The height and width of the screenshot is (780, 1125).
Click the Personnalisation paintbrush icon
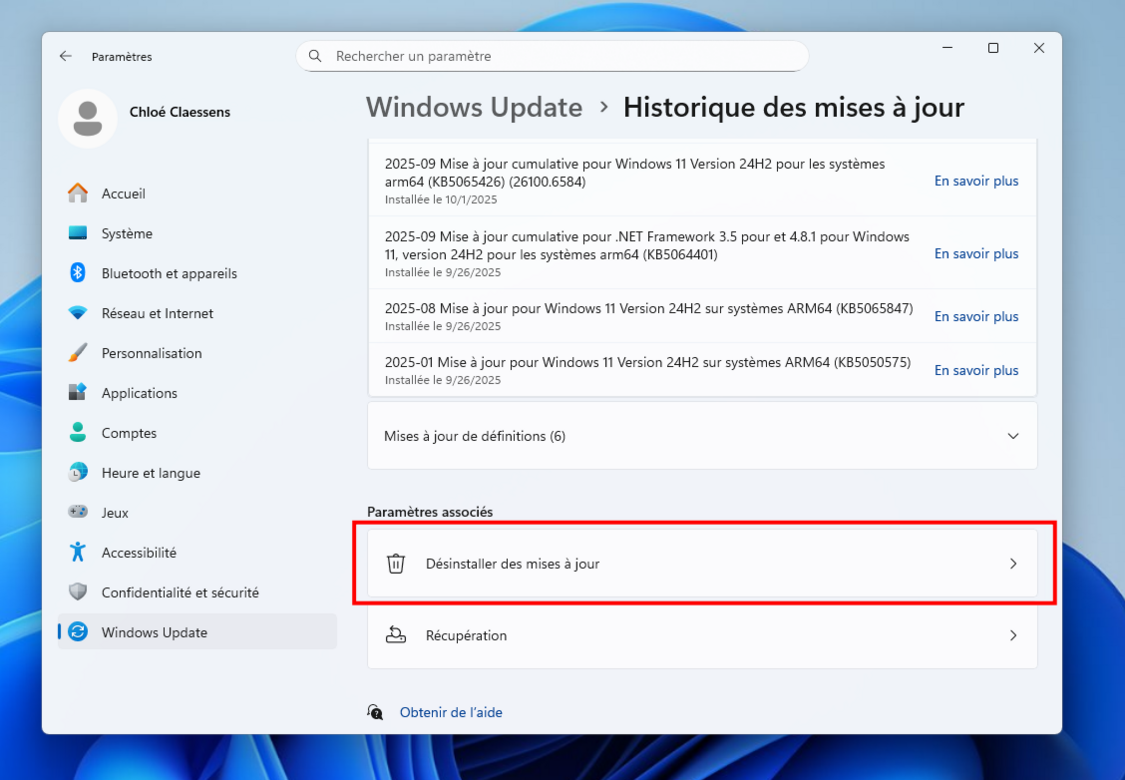click(78, 353)
